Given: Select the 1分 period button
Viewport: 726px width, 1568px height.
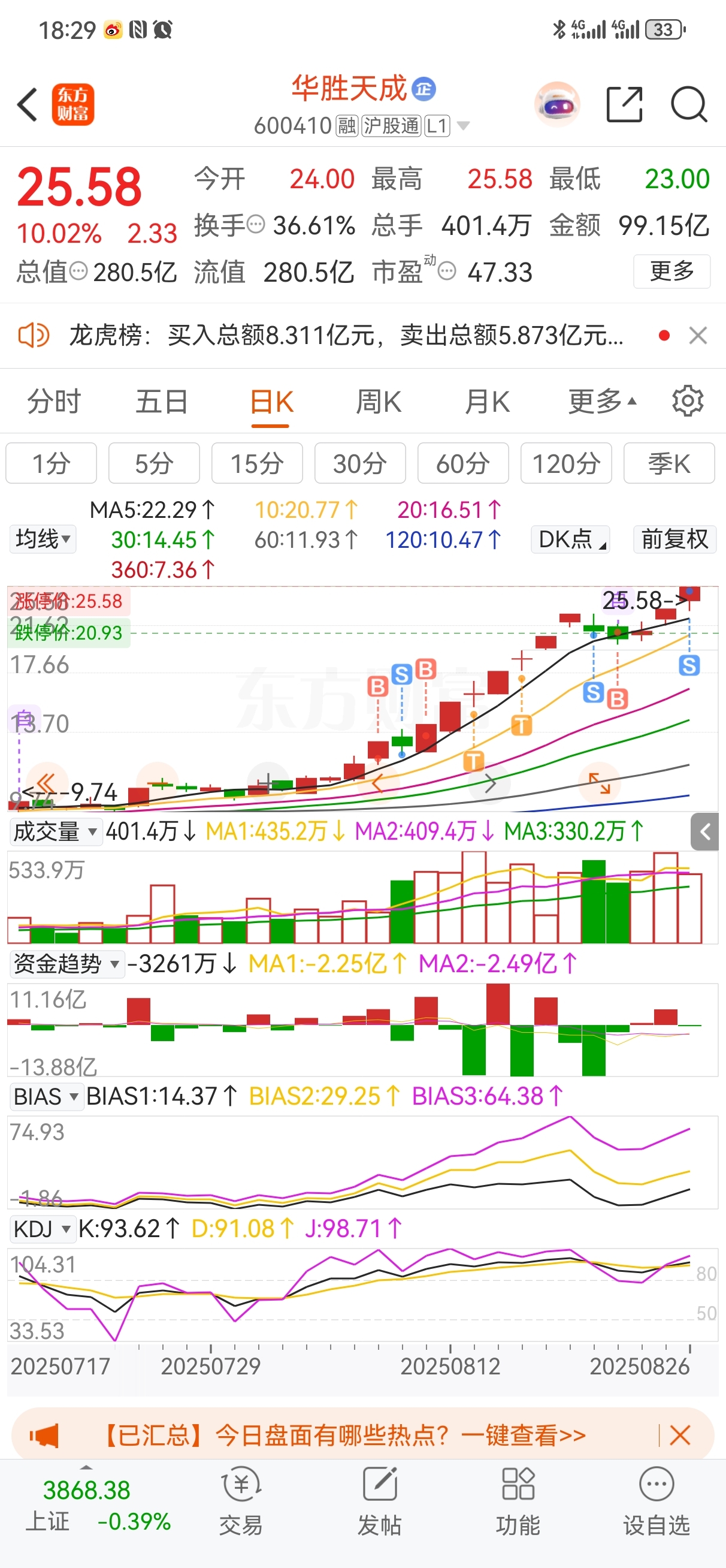Looking at the screenshot, I should (x=51, y=464).
